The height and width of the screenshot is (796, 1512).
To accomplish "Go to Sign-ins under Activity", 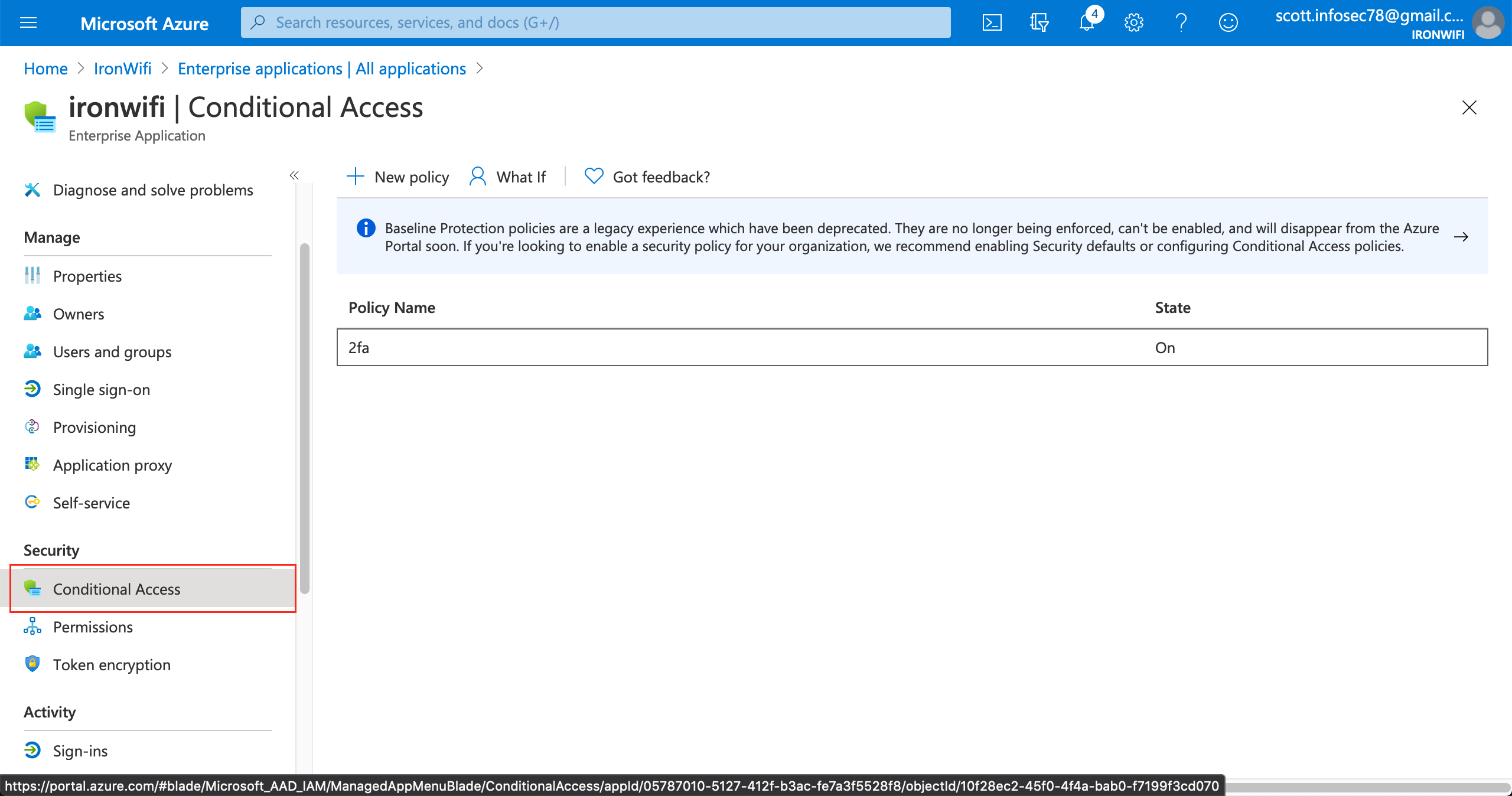I will point(80,751).
